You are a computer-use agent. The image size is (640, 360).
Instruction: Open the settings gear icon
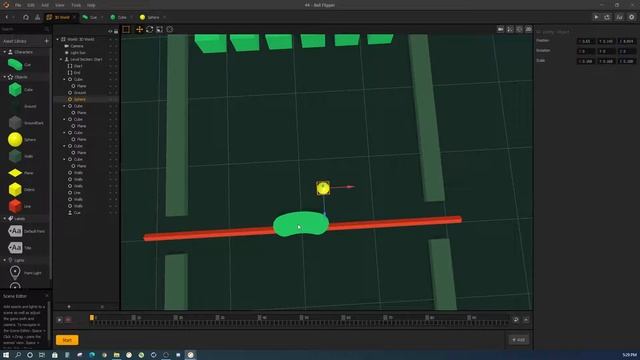coord(631,17)
